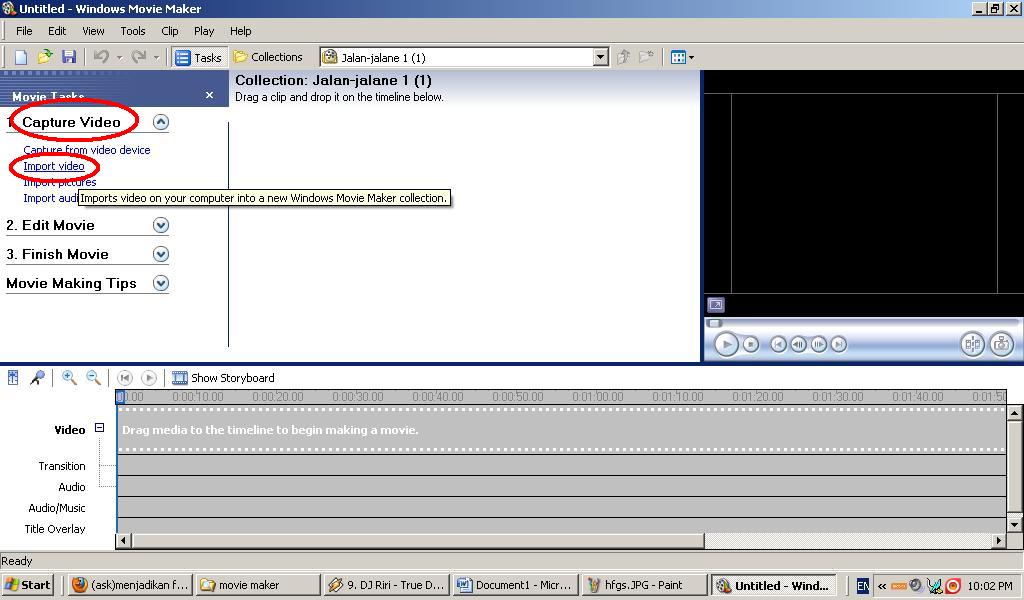
Task: Switch to hfgs.JPG Paint taskbar item
Action: point(643,585)
